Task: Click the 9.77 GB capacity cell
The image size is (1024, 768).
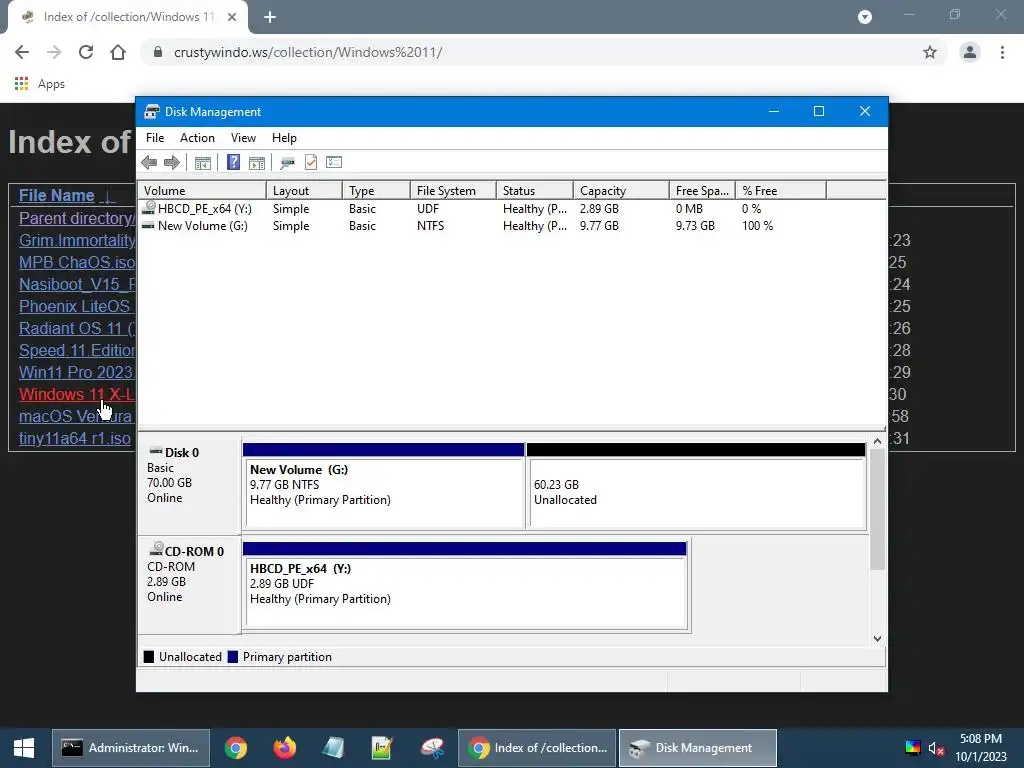Action: tap(599, 226)
